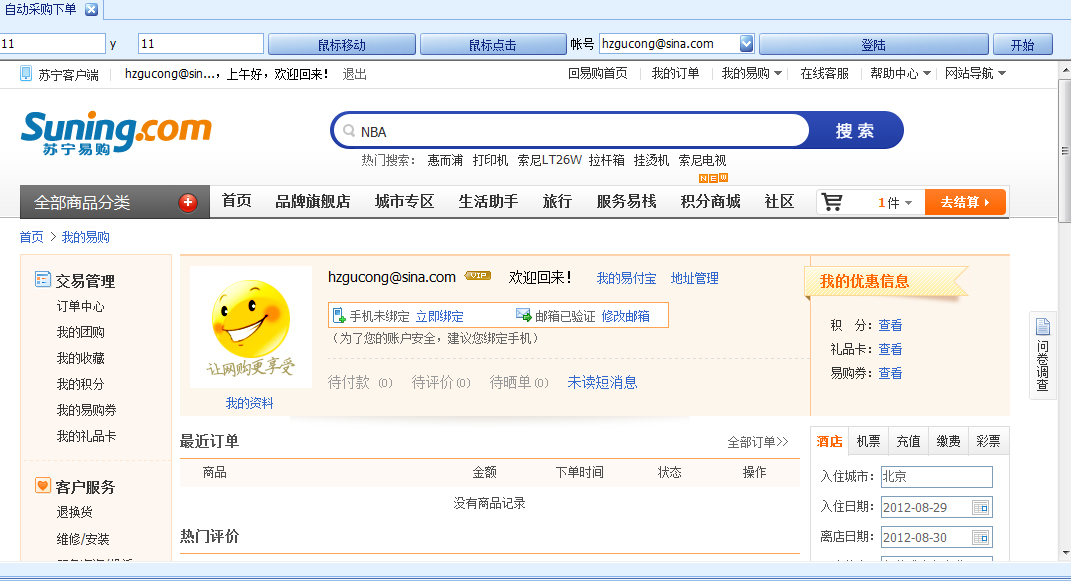Viewport: 1071px width, 581px height.
Task: Click the 去结算 checkout button
Action: tap(964, 202)
